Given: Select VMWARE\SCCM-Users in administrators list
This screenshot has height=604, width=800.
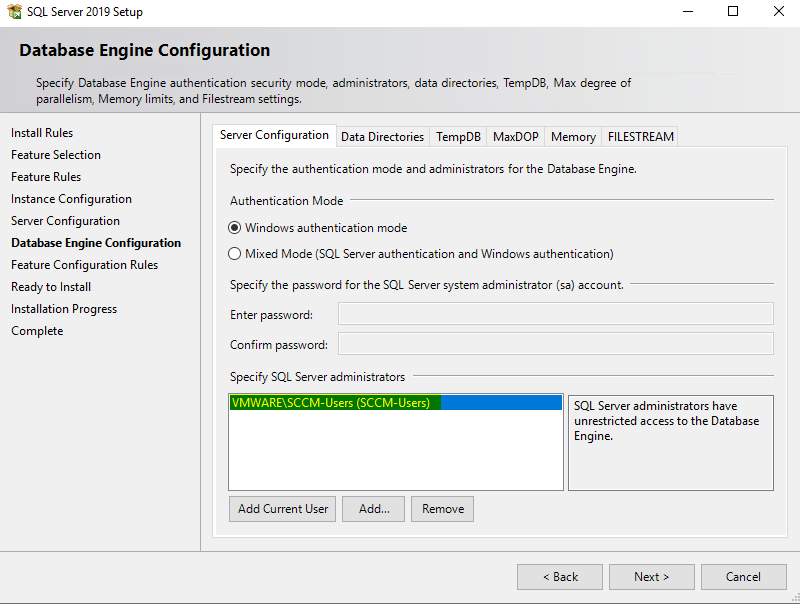Looking at the screenshot, I should (330, 403).
